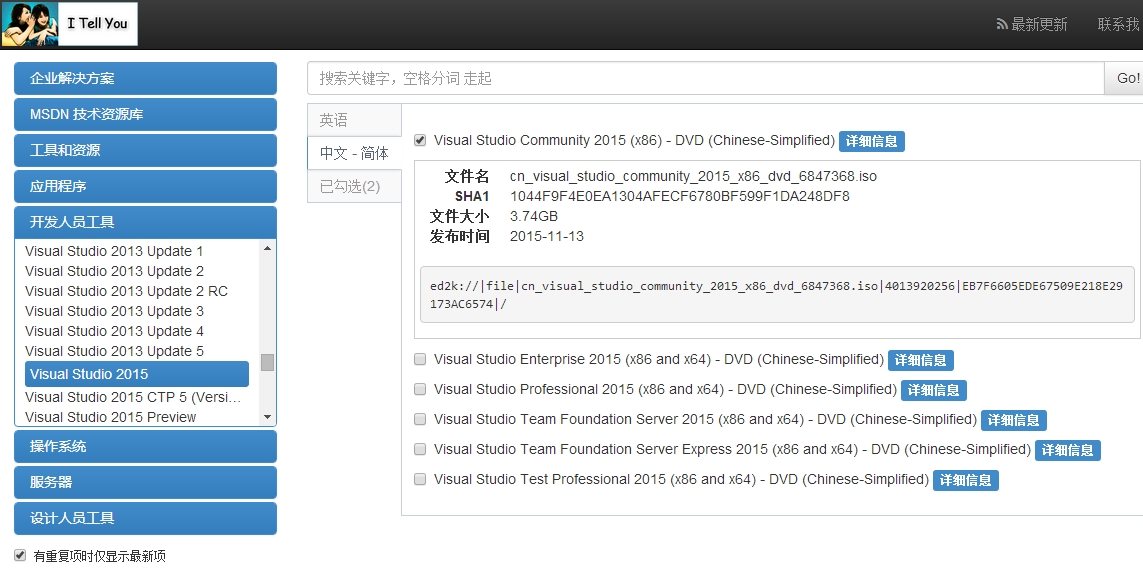Select Visual Studio 2013 Update 2 RC
Image resolution: width=1143 pixels, height=569 pixels.
(x=126, y=291)
